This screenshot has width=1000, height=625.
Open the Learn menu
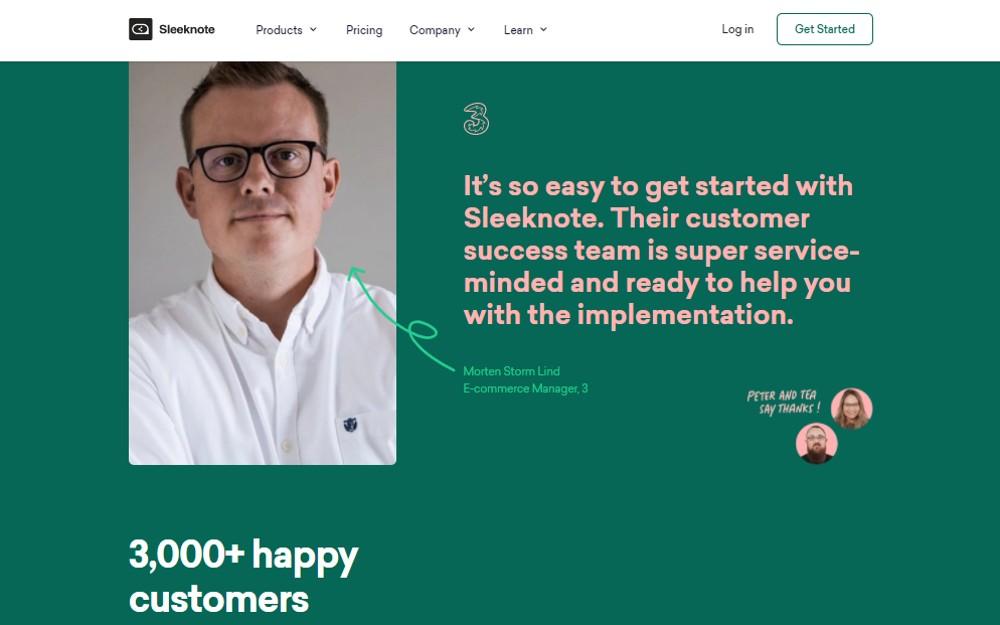coord(518,30)
